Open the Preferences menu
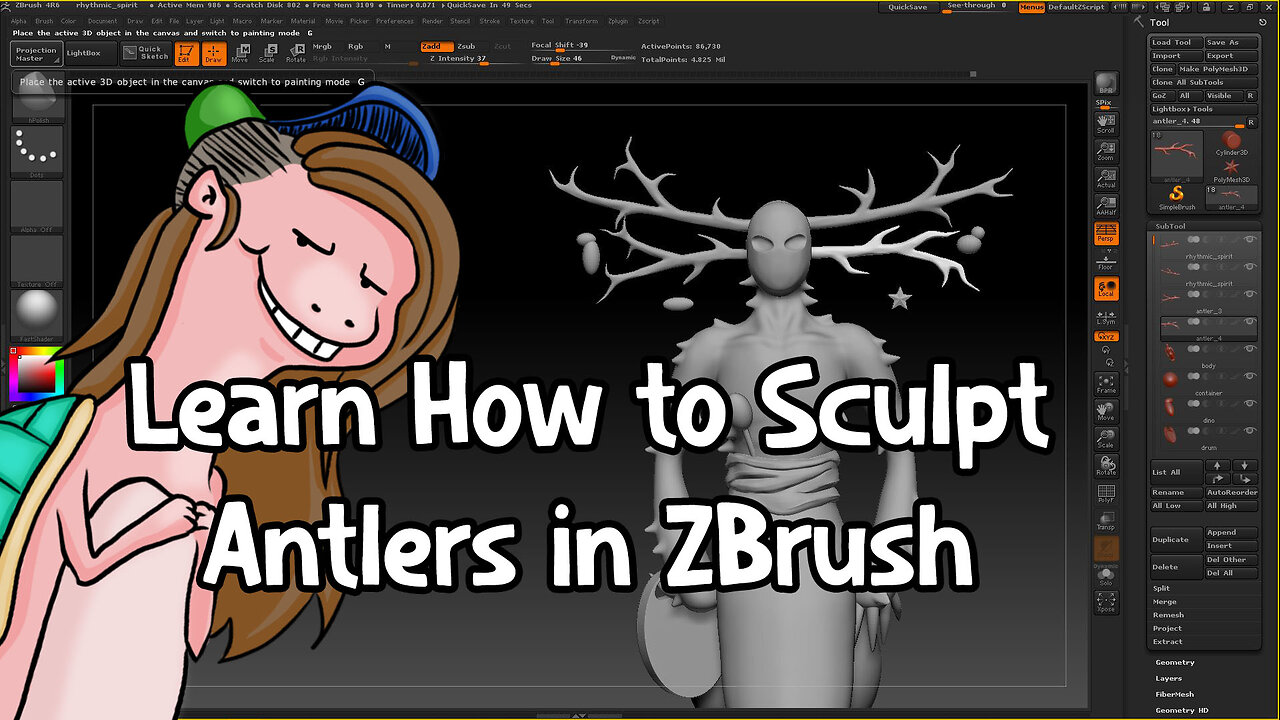Viewport: 1280px width, 720px height. (x=395, y=21)
